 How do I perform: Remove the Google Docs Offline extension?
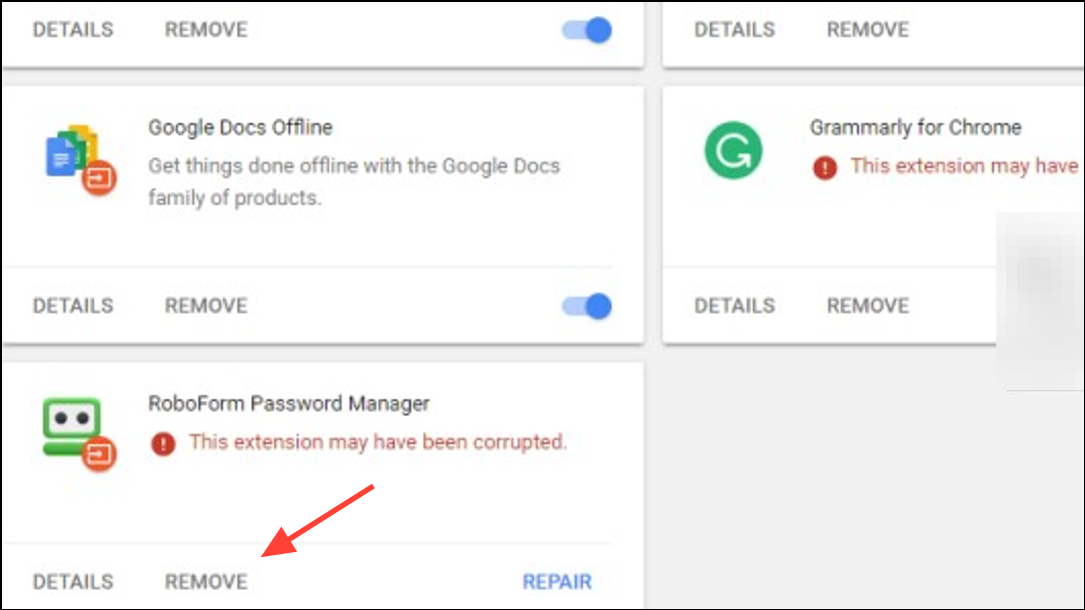(x=206, y=306)
